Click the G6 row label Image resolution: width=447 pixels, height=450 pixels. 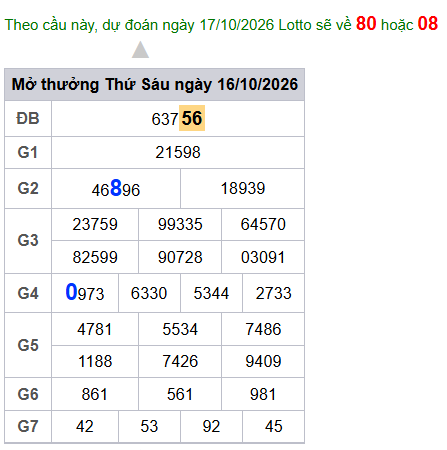click(28, 394)
